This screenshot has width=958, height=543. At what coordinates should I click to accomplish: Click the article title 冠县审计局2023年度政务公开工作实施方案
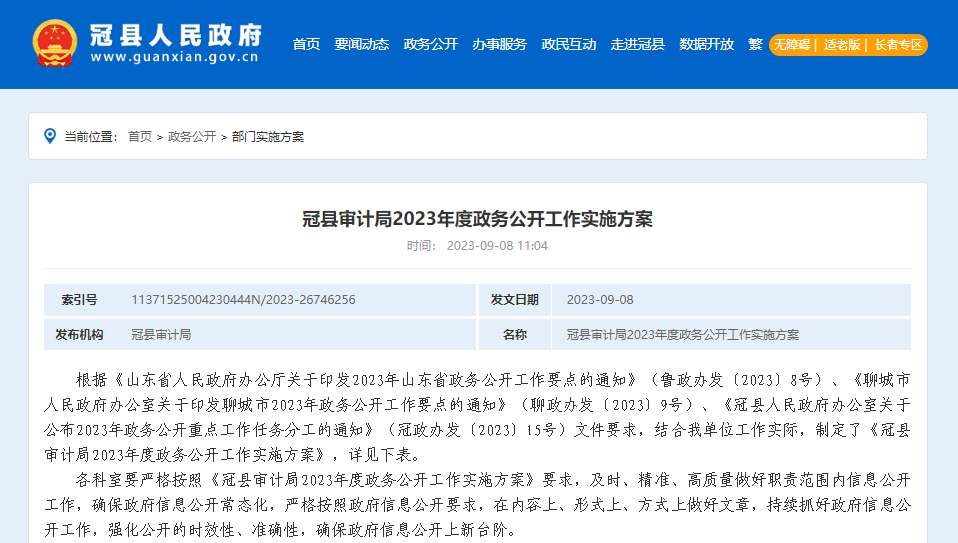[478, 219]
